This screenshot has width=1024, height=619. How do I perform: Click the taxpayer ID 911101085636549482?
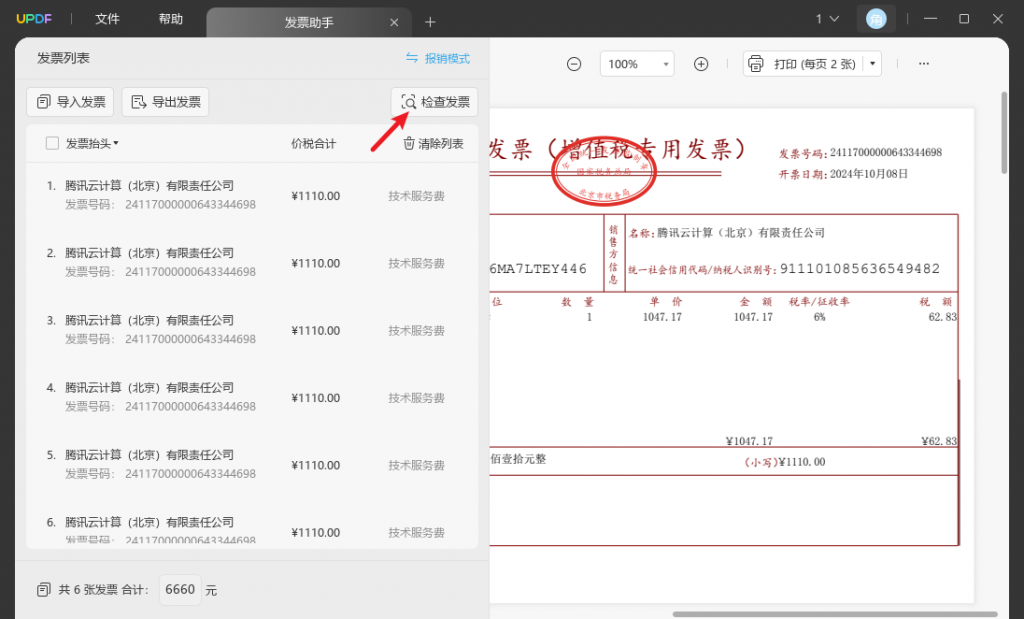click(x=860, y=269)
